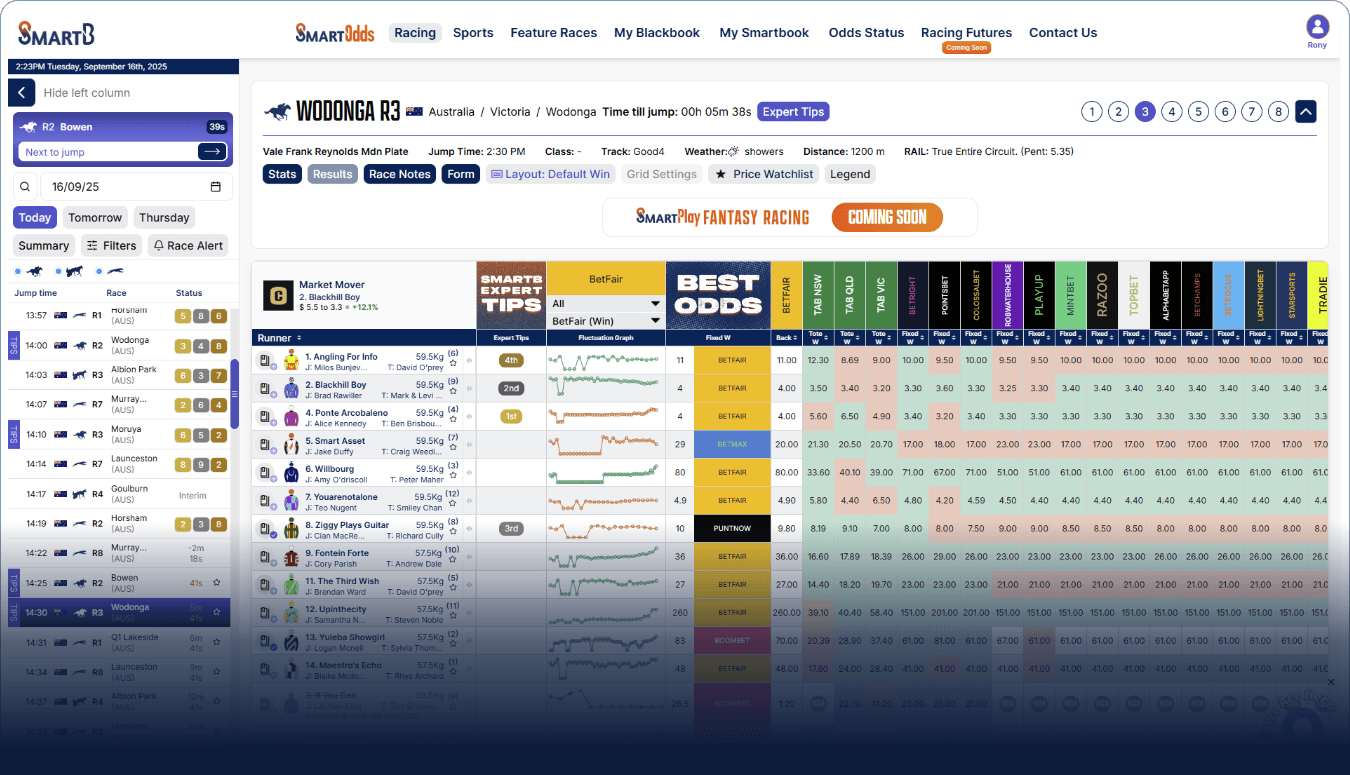Open the Race Notes button
The image size is (1350, 775).
pos(399,174)
